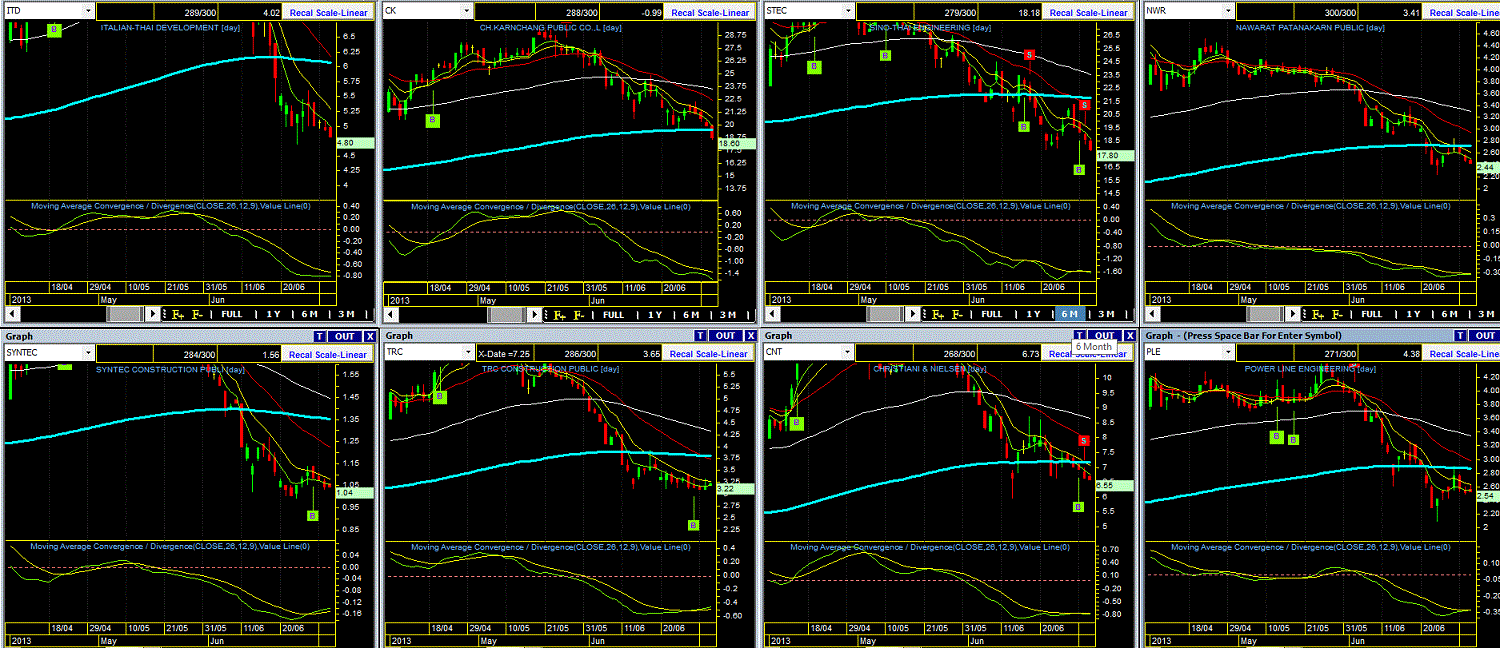Click the F- icon under the CK chart
The image size is (1500, 648).
tap(579, 314)
